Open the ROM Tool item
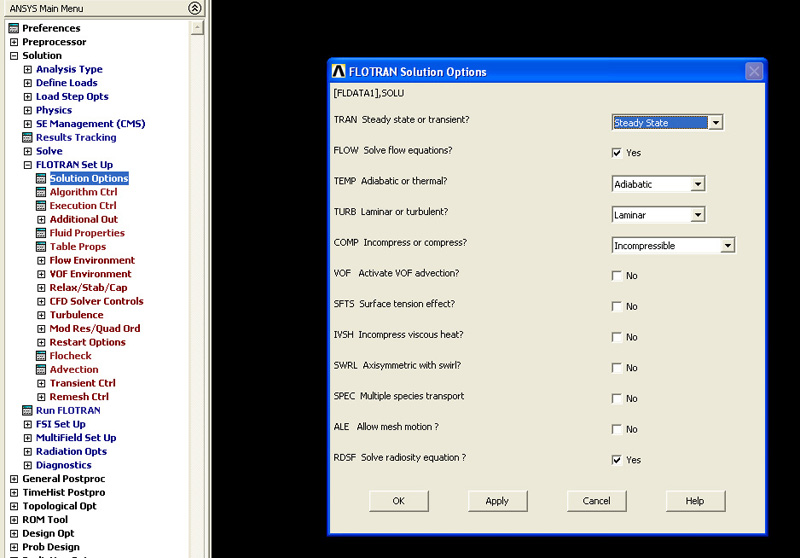The width and height of the screenshot is (800, 558). [44, 520]
